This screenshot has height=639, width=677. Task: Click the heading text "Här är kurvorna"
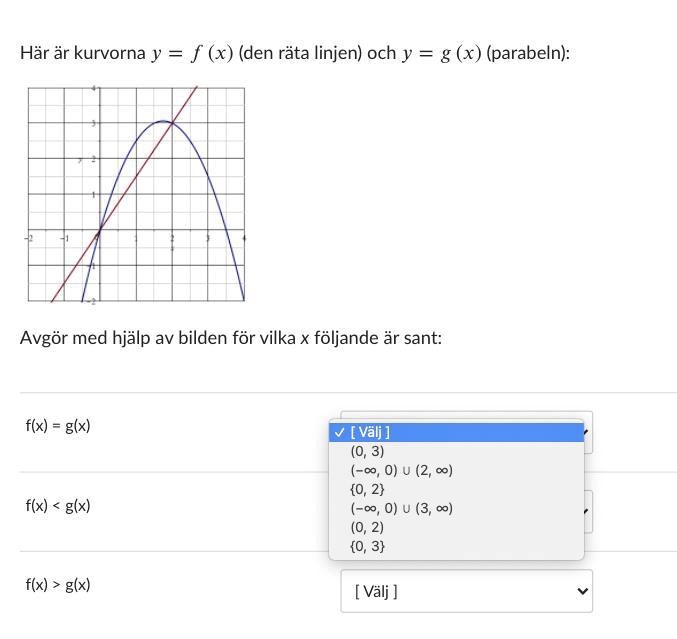[x=83, y=53]
